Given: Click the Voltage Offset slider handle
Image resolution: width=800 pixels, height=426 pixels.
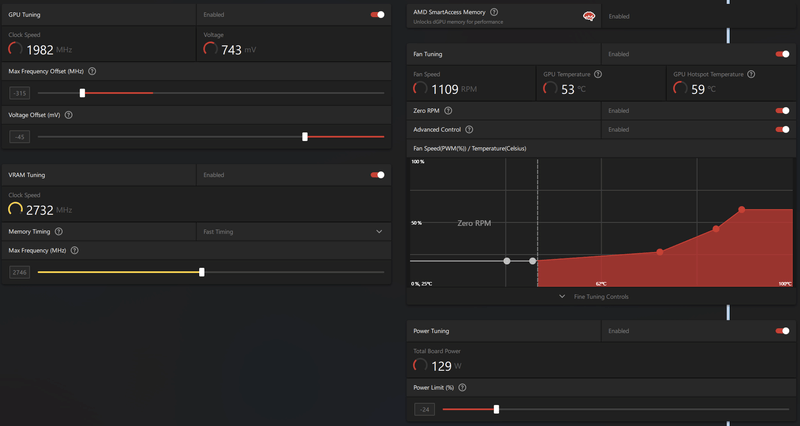Looking at the screenshot, I should 305,137.
